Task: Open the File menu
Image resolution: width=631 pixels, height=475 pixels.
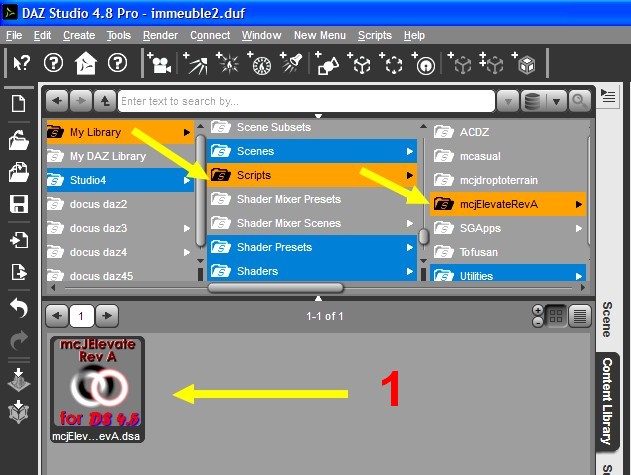Action: (14, 35)
